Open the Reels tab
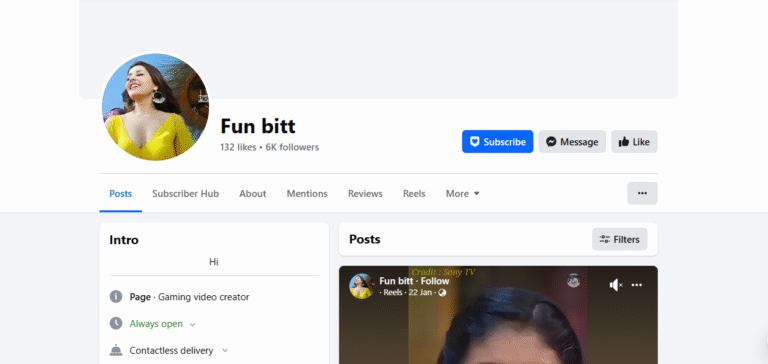The height and width of the screenshot is (364, 768). point(414,194)
